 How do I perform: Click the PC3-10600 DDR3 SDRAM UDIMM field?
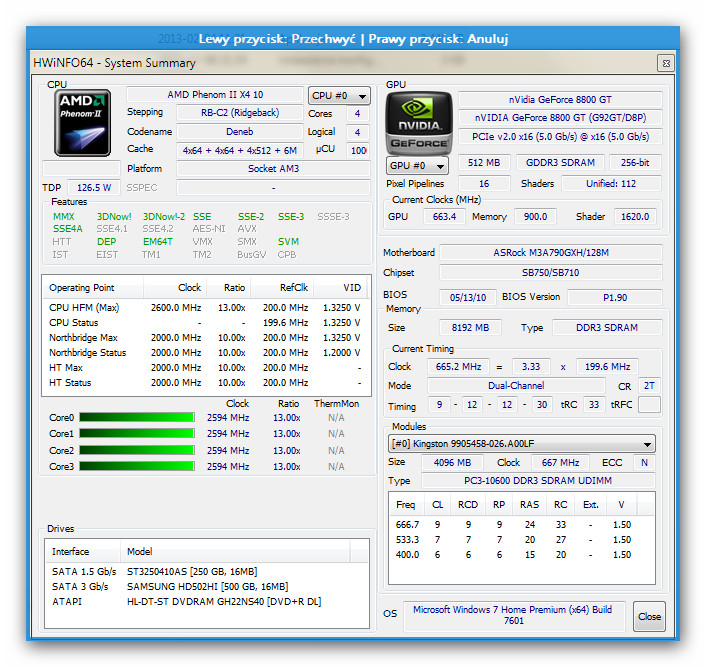tap(538, 481)
